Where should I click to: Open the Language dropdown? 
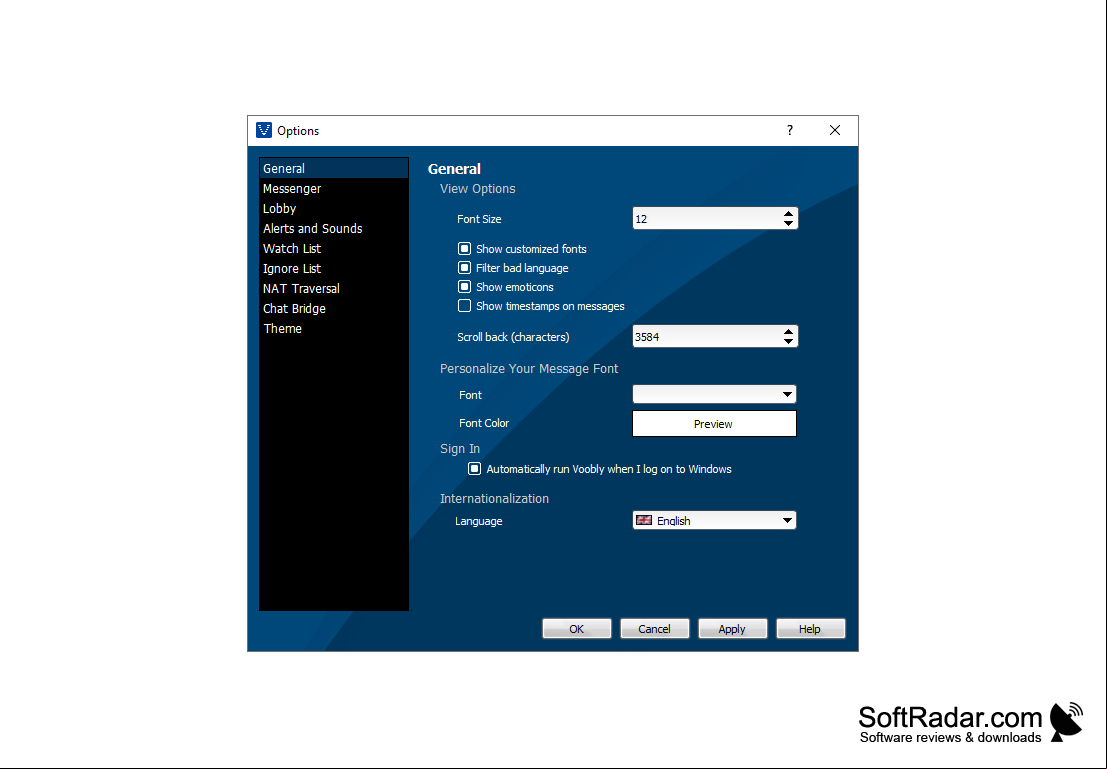[714, 520]
